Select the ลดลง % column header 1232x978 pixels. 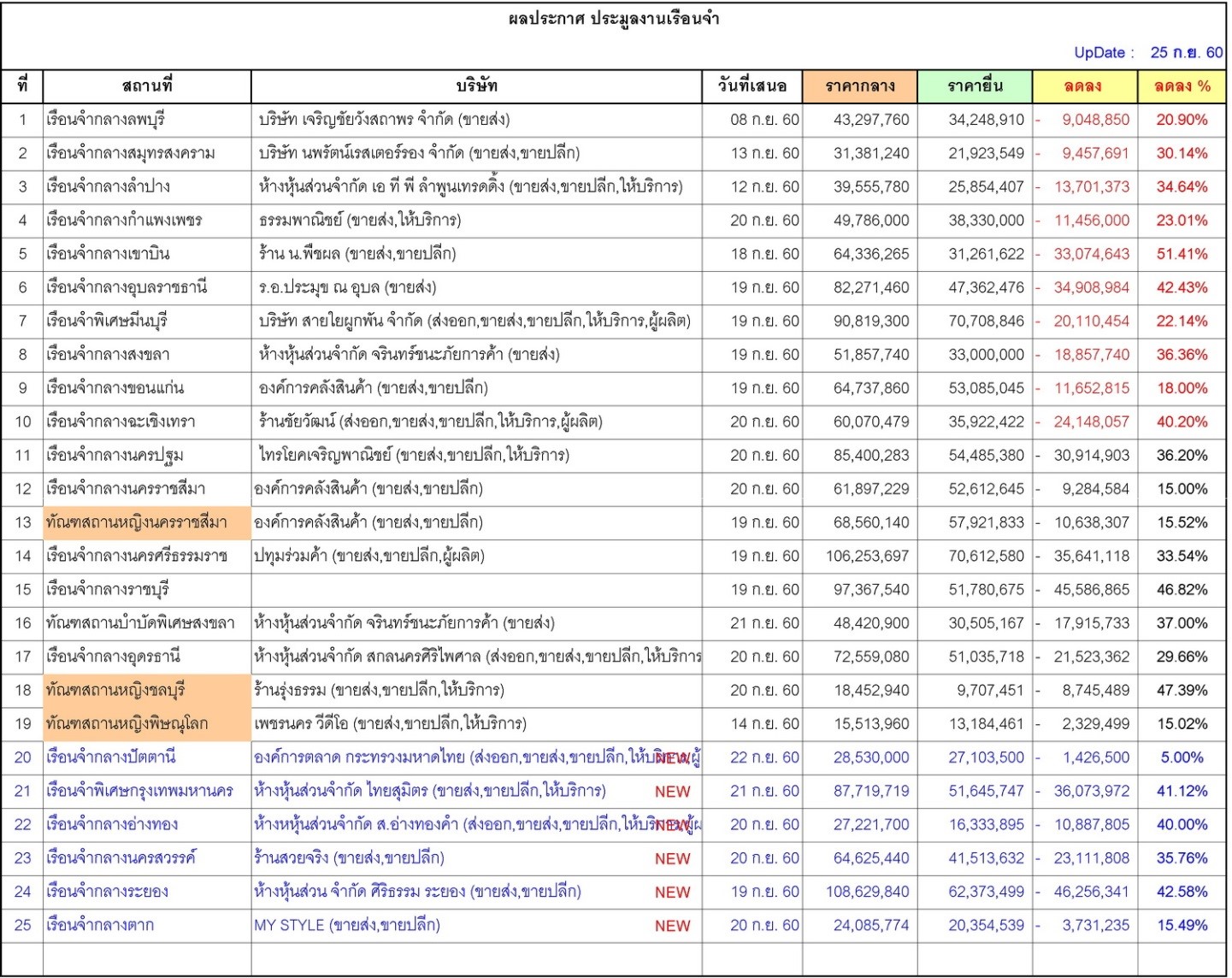click(x=1182, y=86)
